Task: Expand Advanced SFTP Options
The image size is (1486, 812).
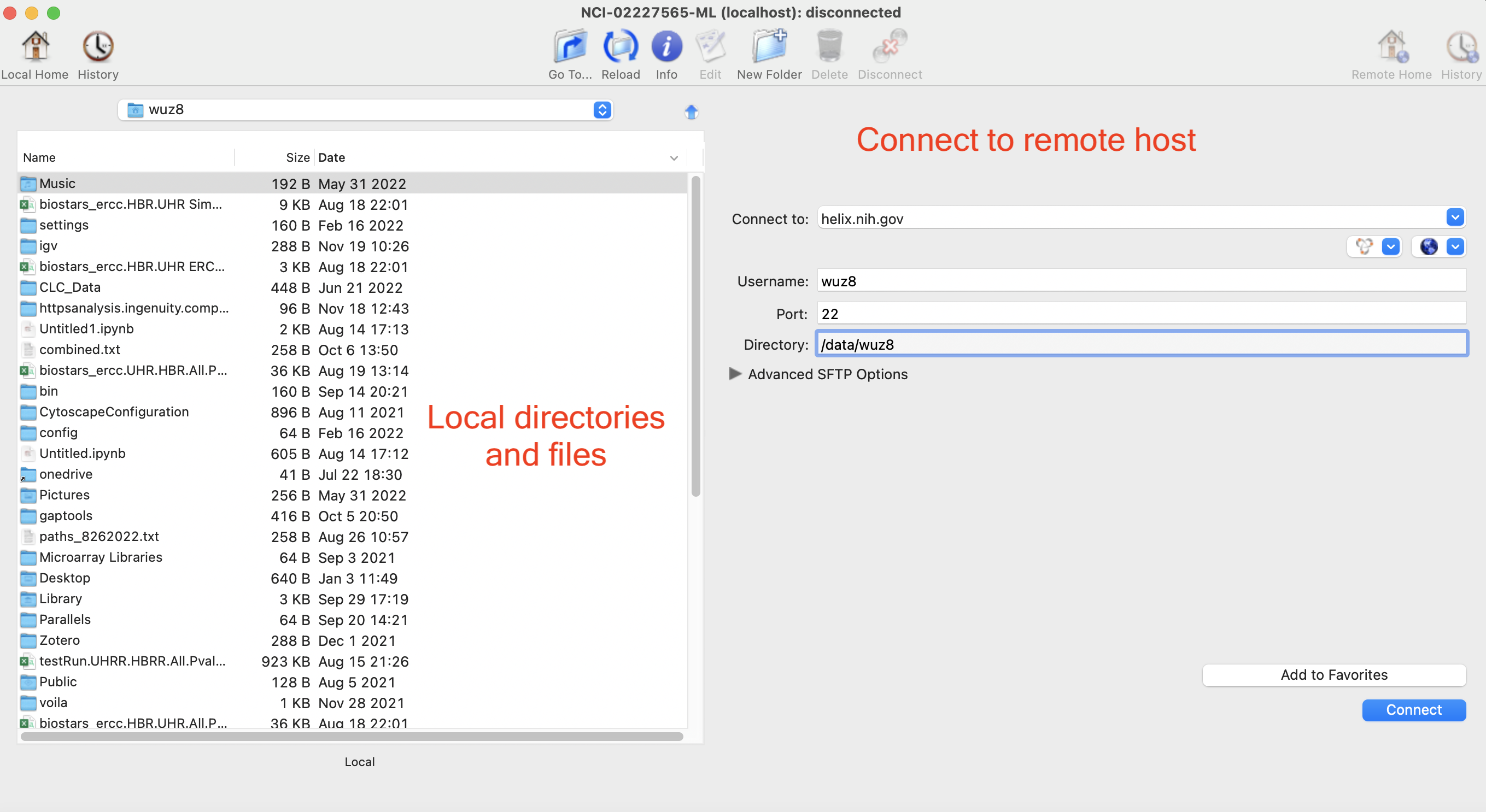Action: 735,374
